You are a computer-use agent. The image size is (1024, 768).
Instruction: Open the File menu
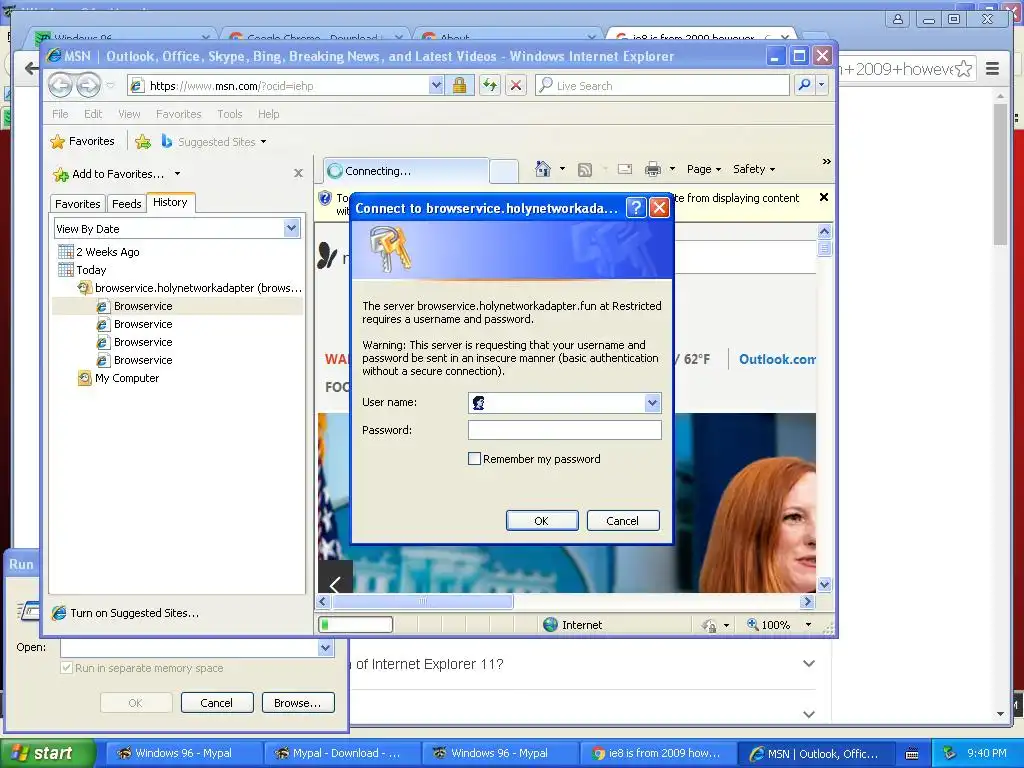coord(60,114)
